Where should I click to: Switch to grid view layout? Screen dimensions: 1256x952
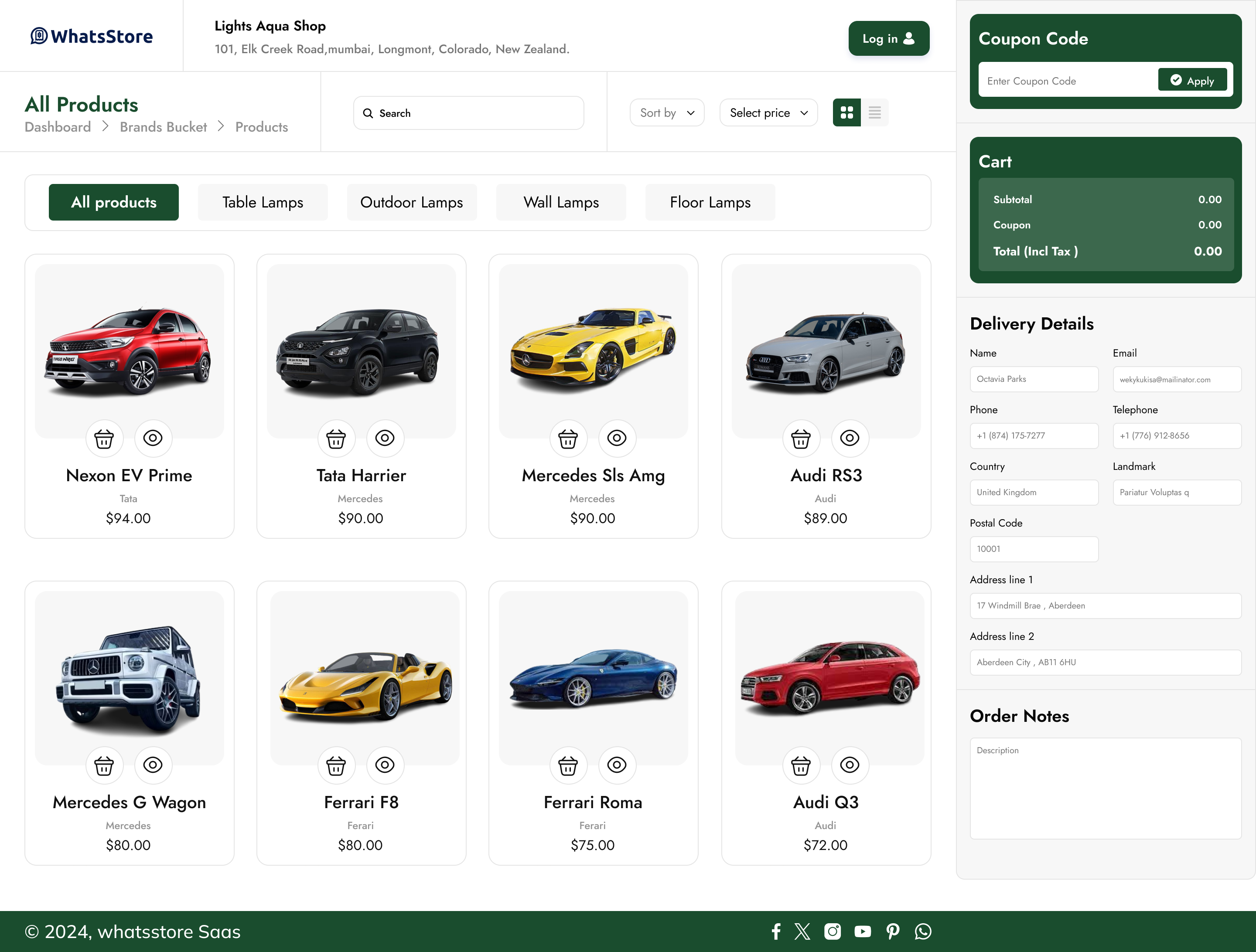846,113
